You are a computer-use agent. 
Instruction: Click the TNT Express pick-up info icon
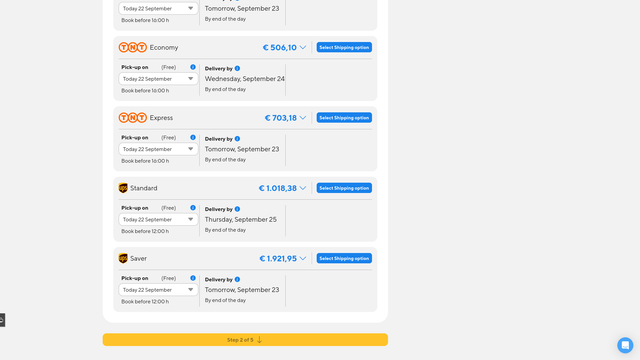click(x=193, y=138)
